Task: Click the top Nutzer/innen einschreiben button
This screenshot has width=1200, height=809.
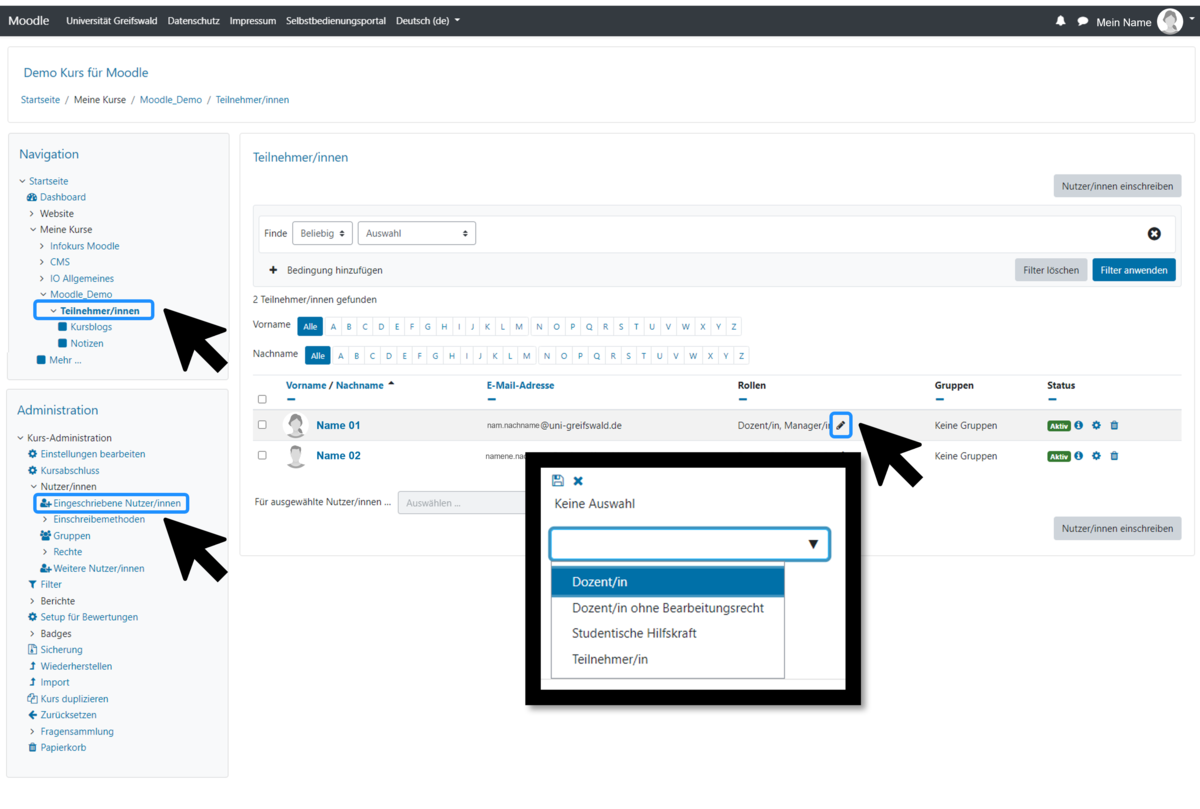Action: [x=1117, y=186]
